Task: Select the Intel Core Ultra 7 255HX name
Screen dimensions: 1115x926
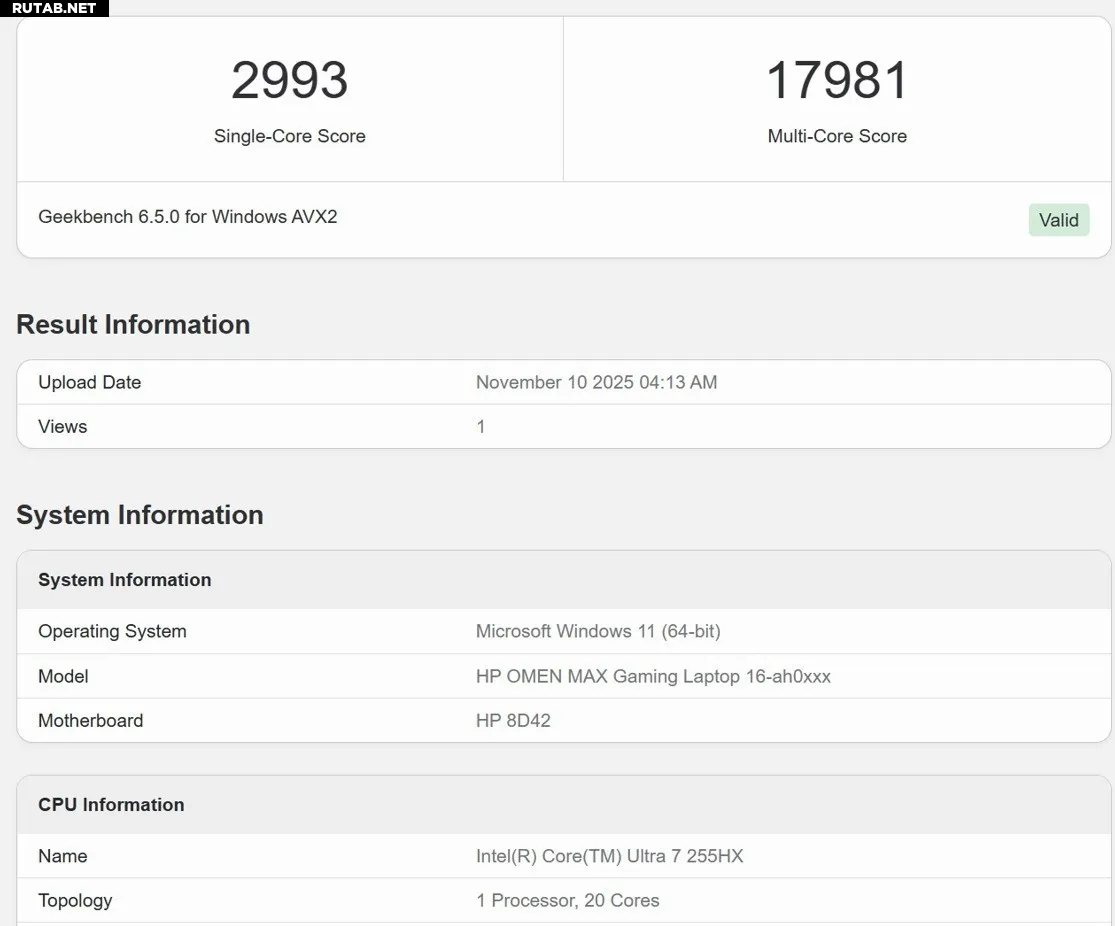Action: (609, 856)
